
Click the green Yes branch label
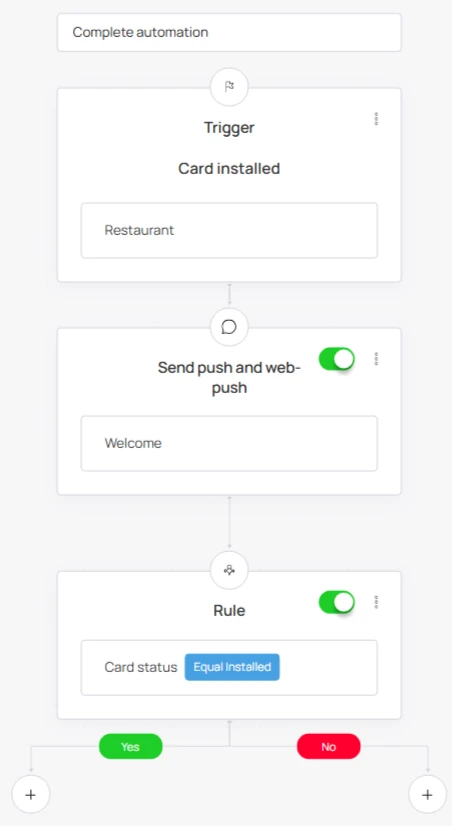coord(131,746)
